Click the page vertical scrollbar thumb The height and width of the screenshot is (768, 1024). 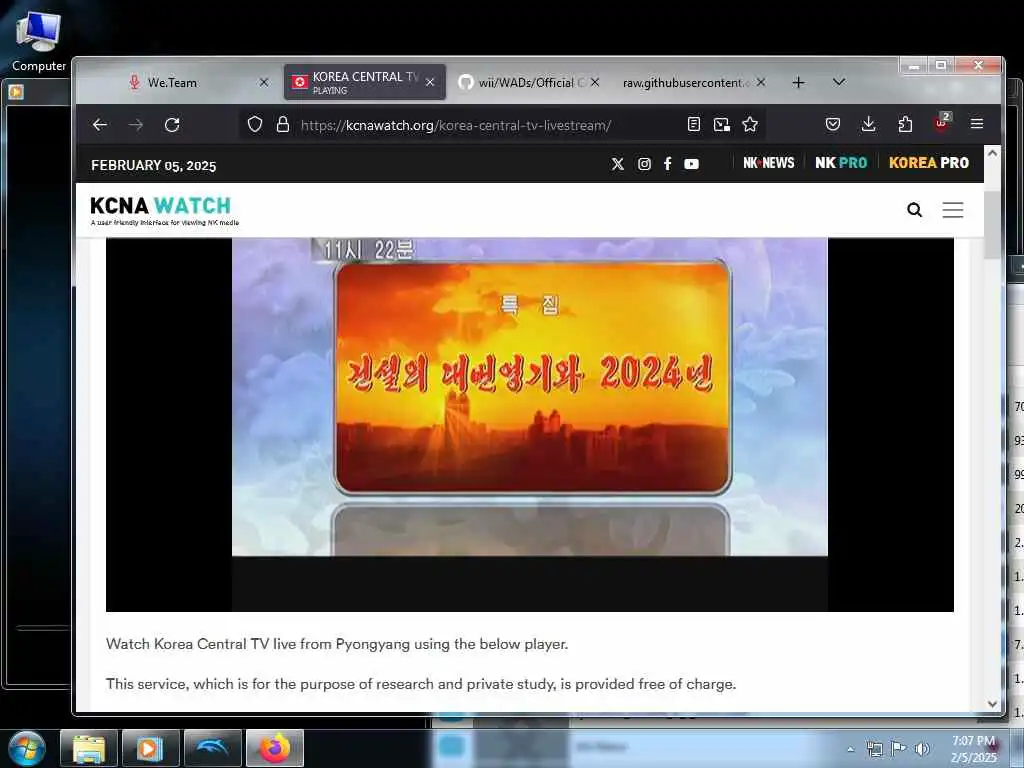point(993,224)
